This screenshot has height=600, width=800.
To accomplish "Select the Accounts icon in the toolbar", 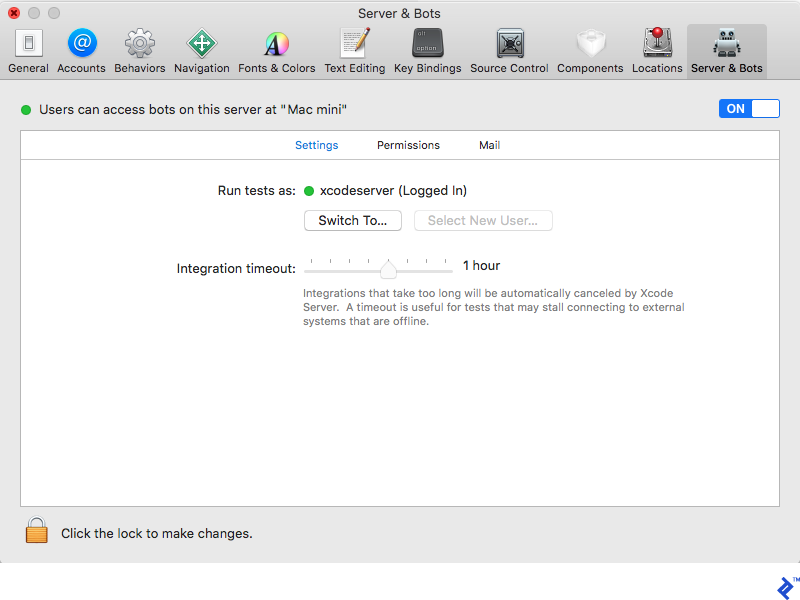I will pos(81,45).
